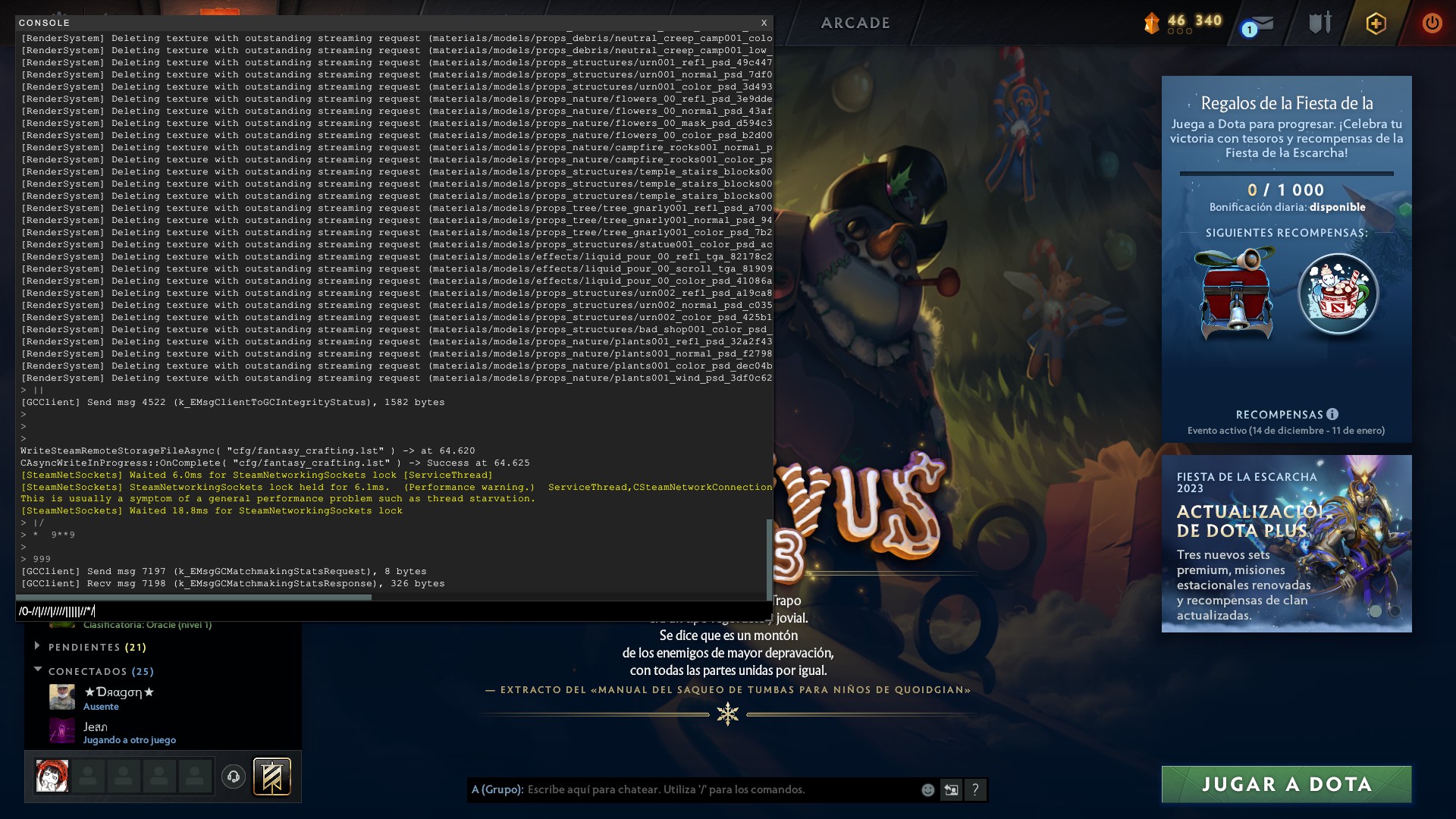This screenshot has width=1456, height=819.
Task: Click the orange shards currency icon
Action: (x=1151, y=23)
